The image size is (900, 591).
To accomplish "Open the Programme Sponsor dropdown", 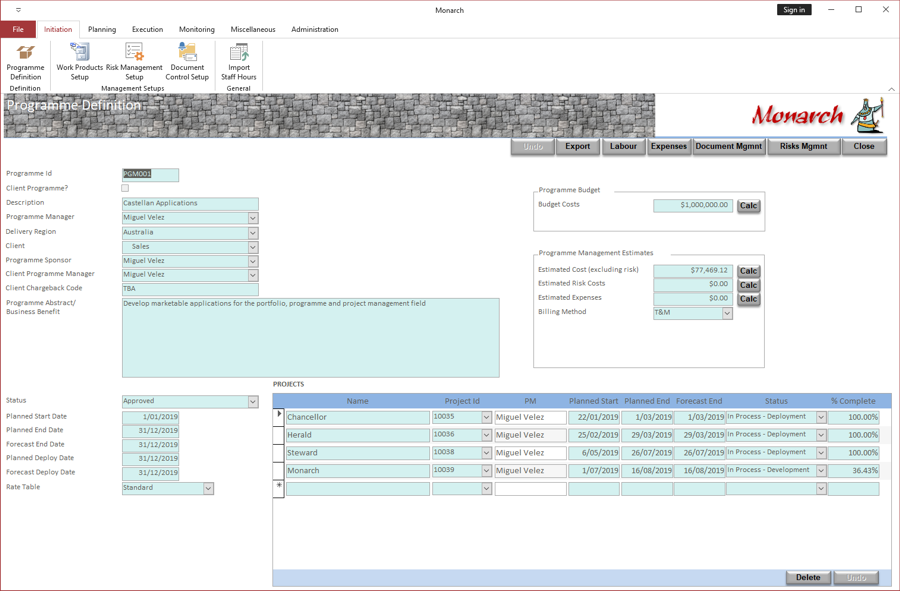I will [x=253, y=261].
